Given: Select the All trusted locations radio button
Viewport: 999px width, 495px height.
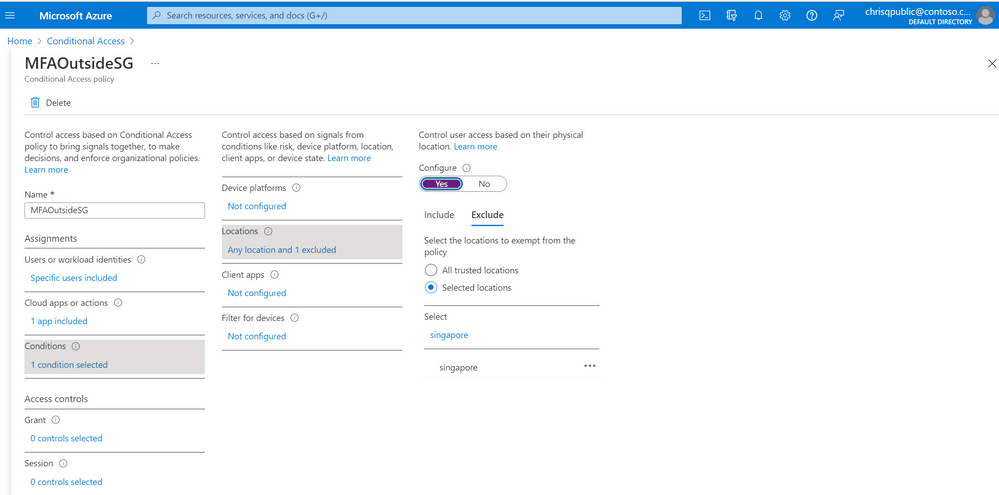Looking at the screenshot, I should click(x=431, y=270).
